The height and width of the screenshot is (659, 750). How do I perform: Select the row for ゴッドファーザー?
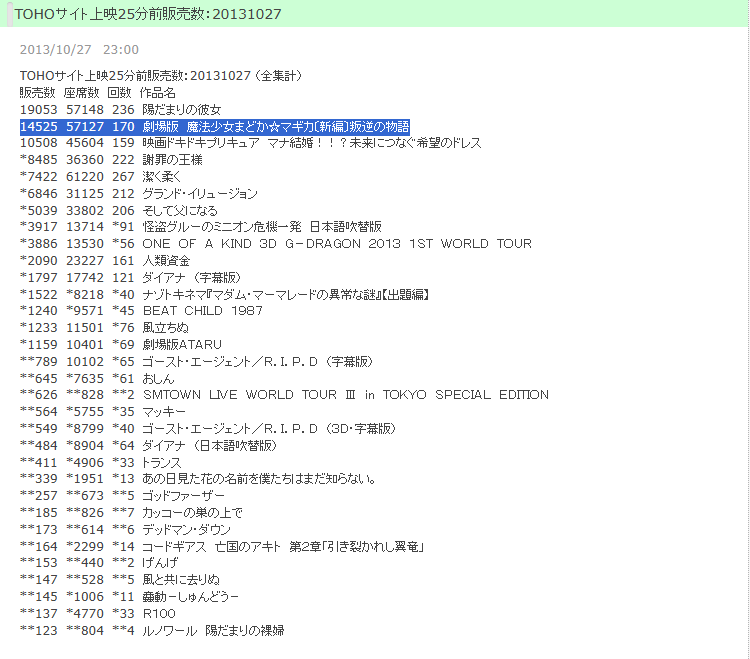[122, 495]
